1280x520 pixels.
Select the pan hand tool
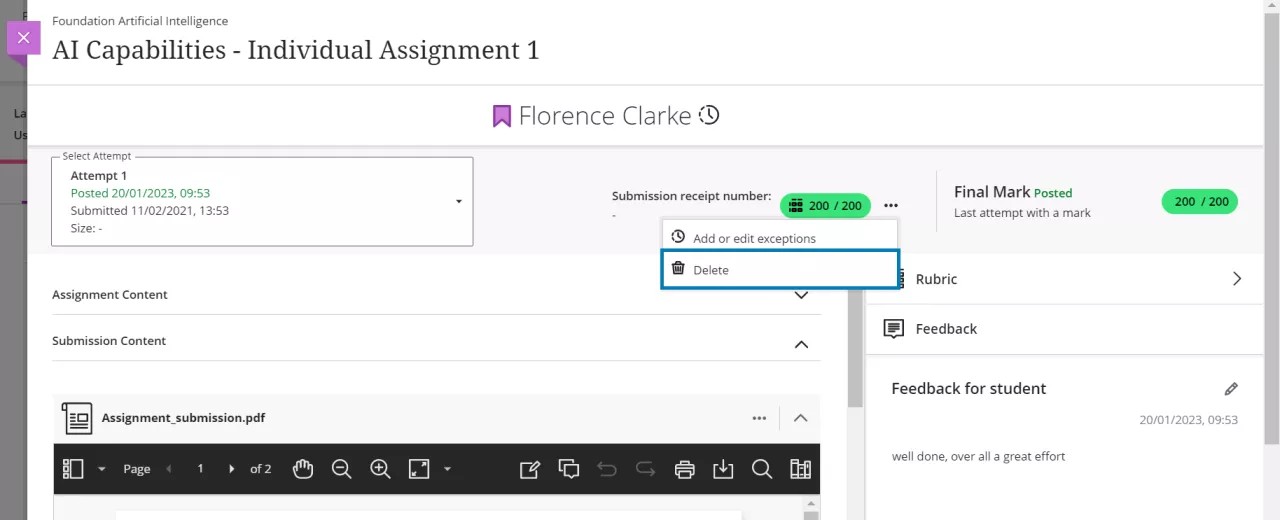pyautogui.click(x=303, y=469)
